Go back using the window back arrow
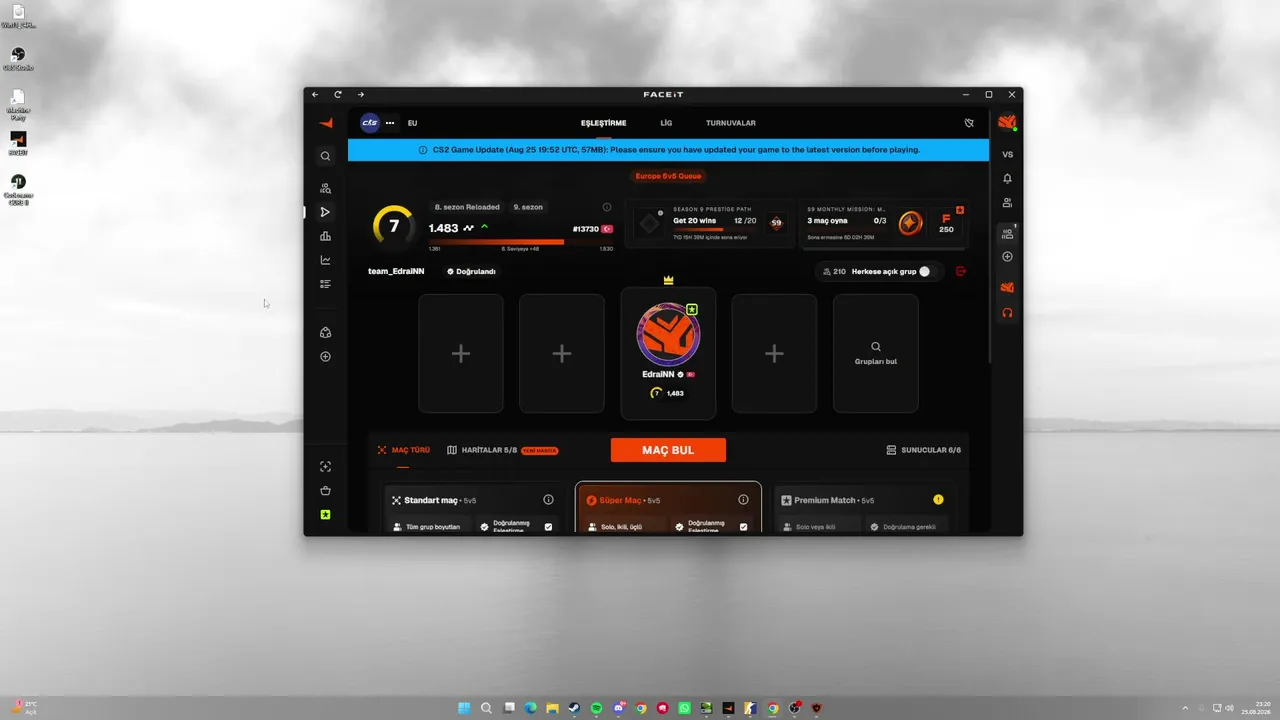 315,95
